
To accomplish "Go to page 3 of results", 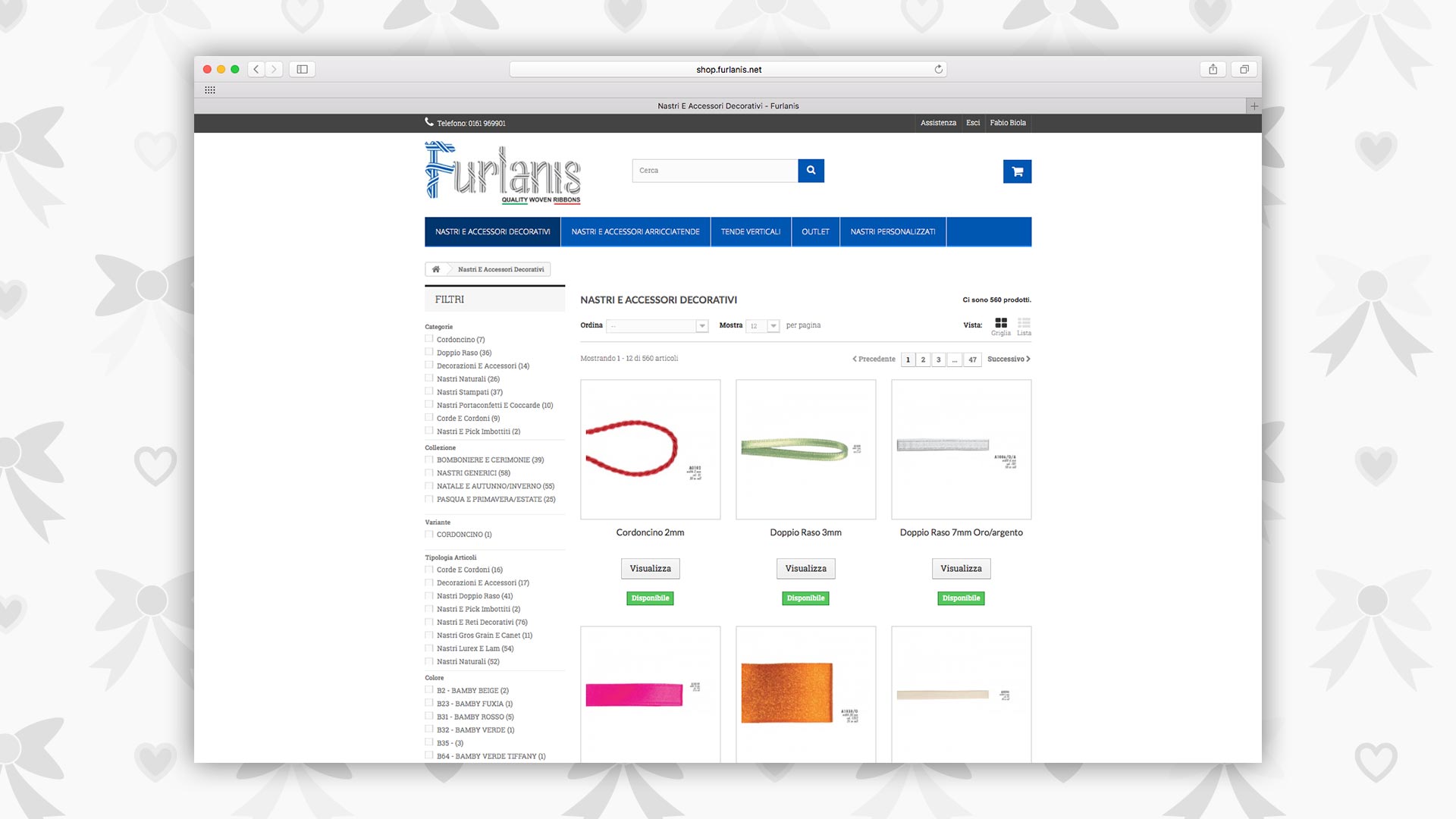I will [938, 359].
